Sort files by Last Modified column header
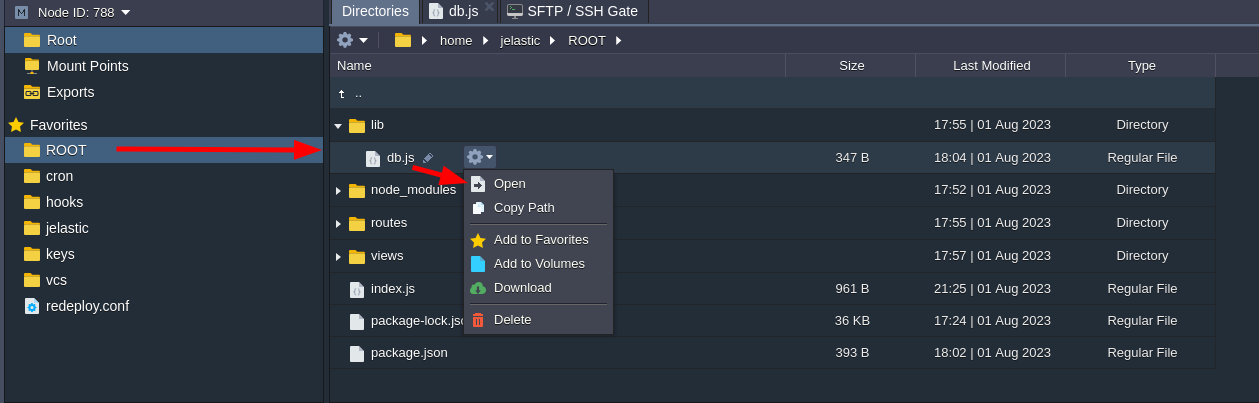 (991, 66)
